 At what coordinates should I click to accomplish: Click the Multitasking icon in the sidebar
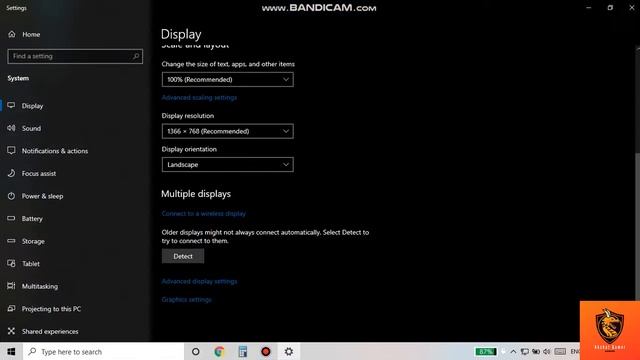(x=11, y=286)
